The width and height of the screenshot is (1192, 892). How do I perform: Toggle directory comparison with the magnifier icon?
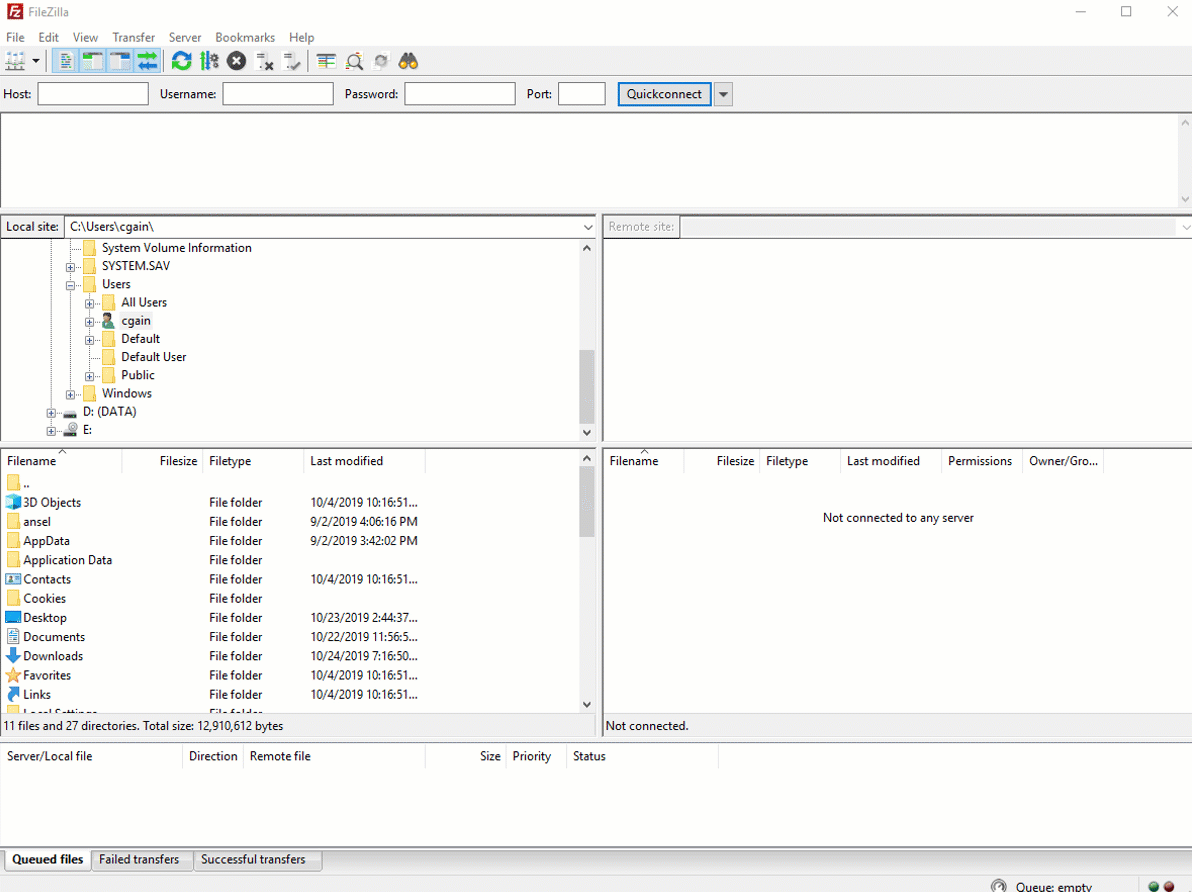[353, 61]
